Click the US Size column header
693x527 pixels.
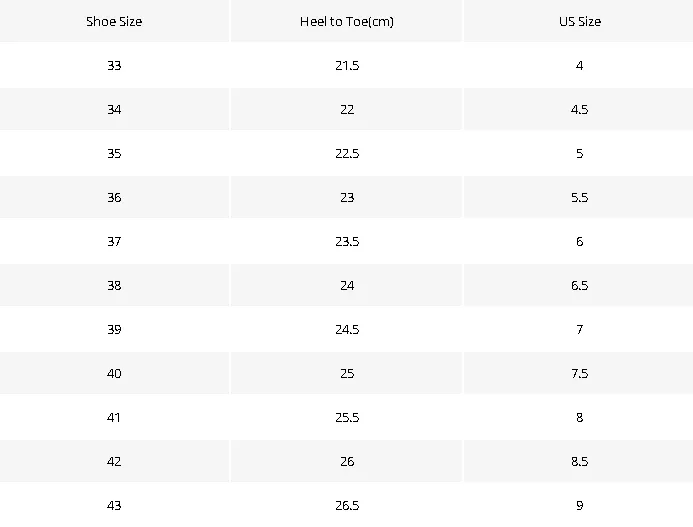coord(580,21)
